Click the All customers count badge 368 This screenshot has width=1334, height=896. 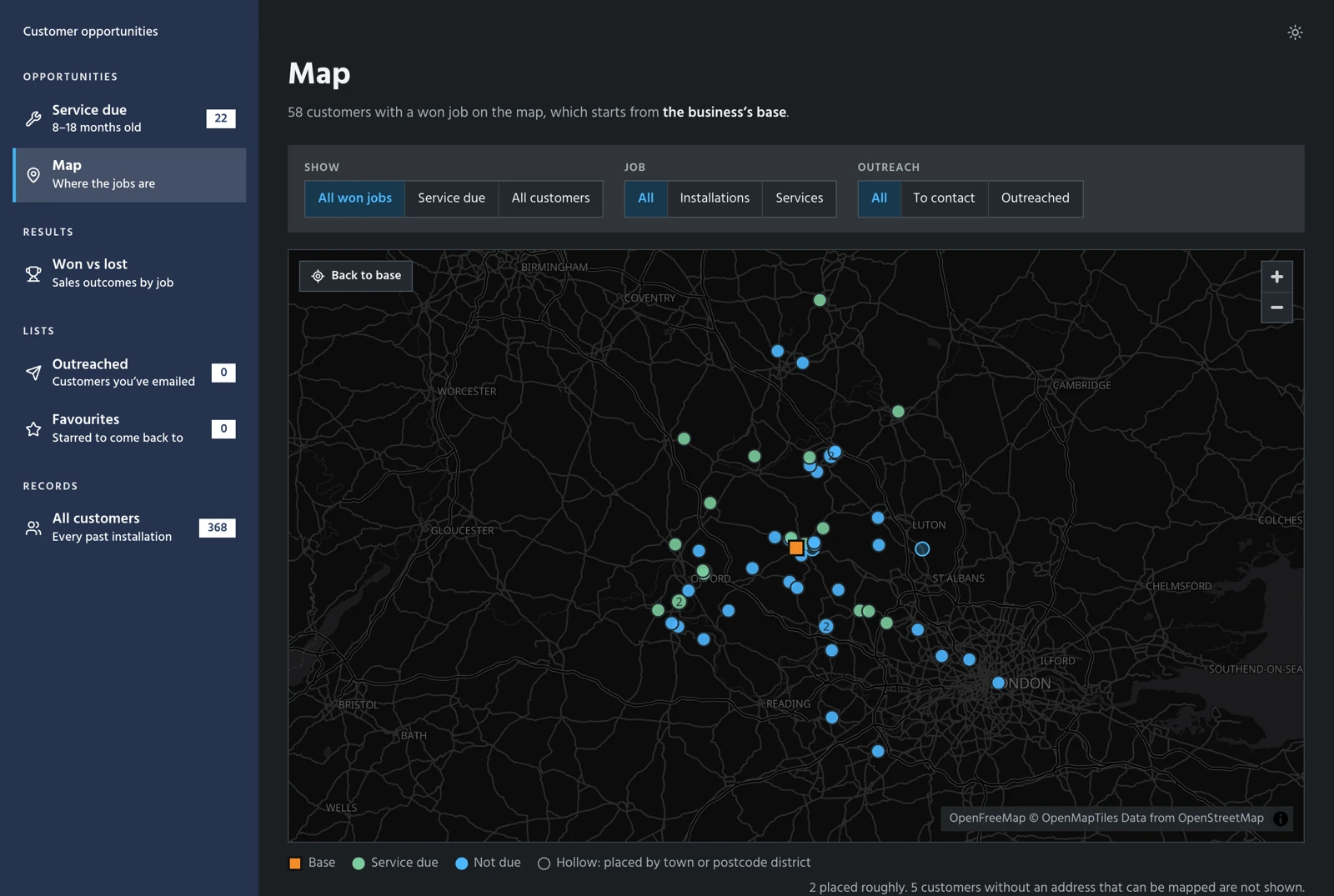[x=218, y=528]
